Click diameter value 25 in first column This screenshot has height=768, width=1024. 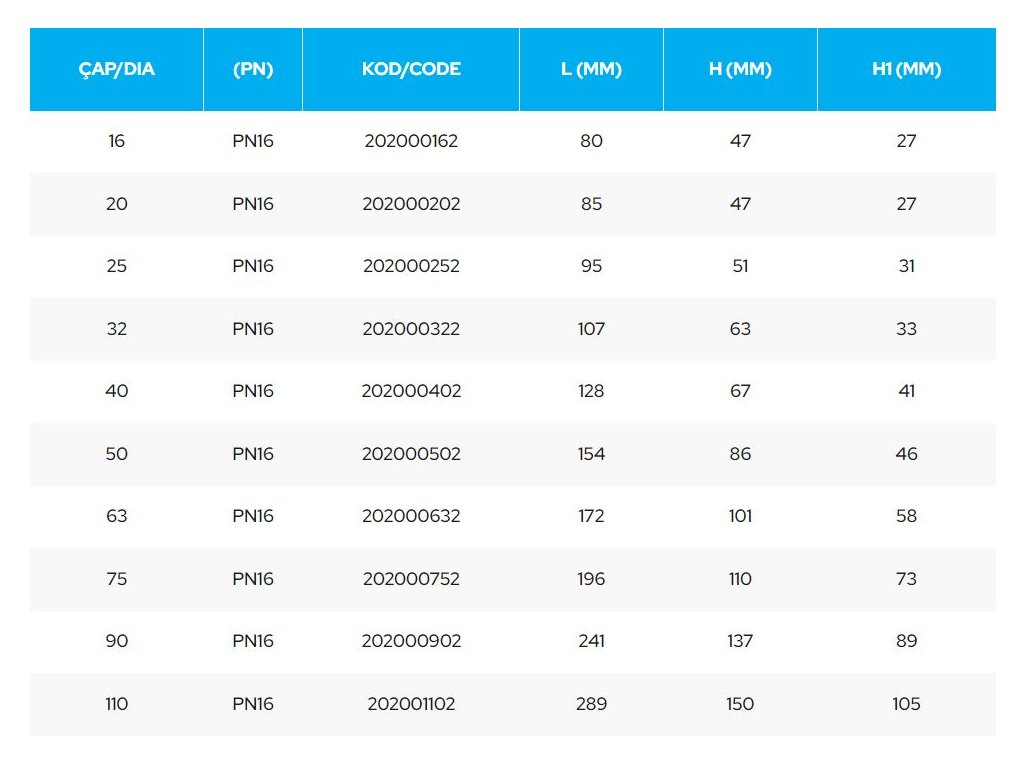(116, 266)
